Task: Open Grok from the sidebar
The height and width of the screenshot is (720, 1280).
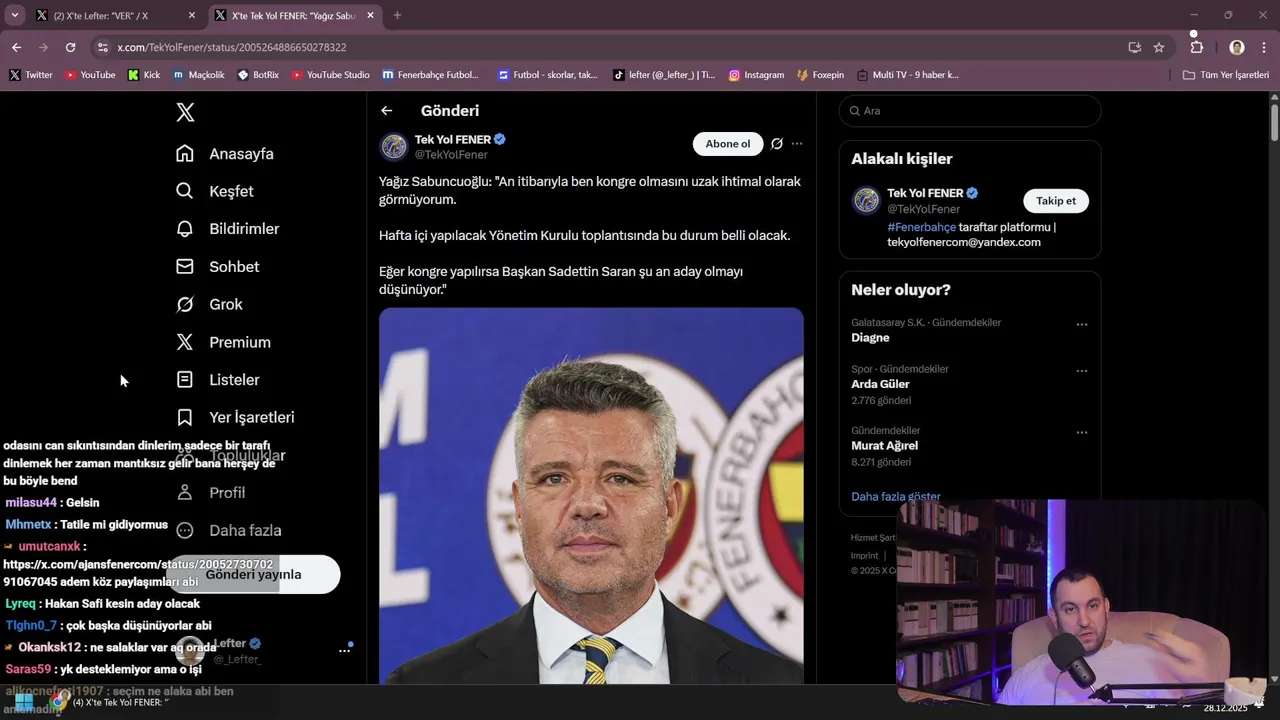Action: click(209, 304)
